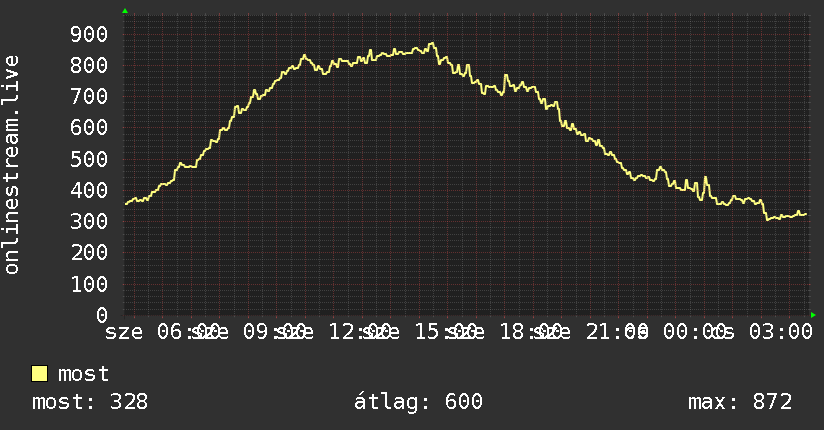The height and width of the screenshot is (430, 824).
Task: Click the 100 y-axis label
Action: (x=89, y=284)
